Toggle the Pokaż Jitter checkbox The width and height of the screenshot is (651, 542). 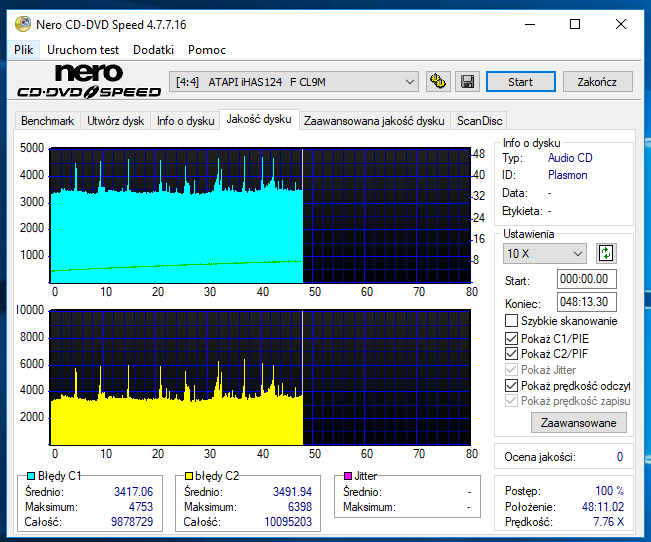[511, 370]
